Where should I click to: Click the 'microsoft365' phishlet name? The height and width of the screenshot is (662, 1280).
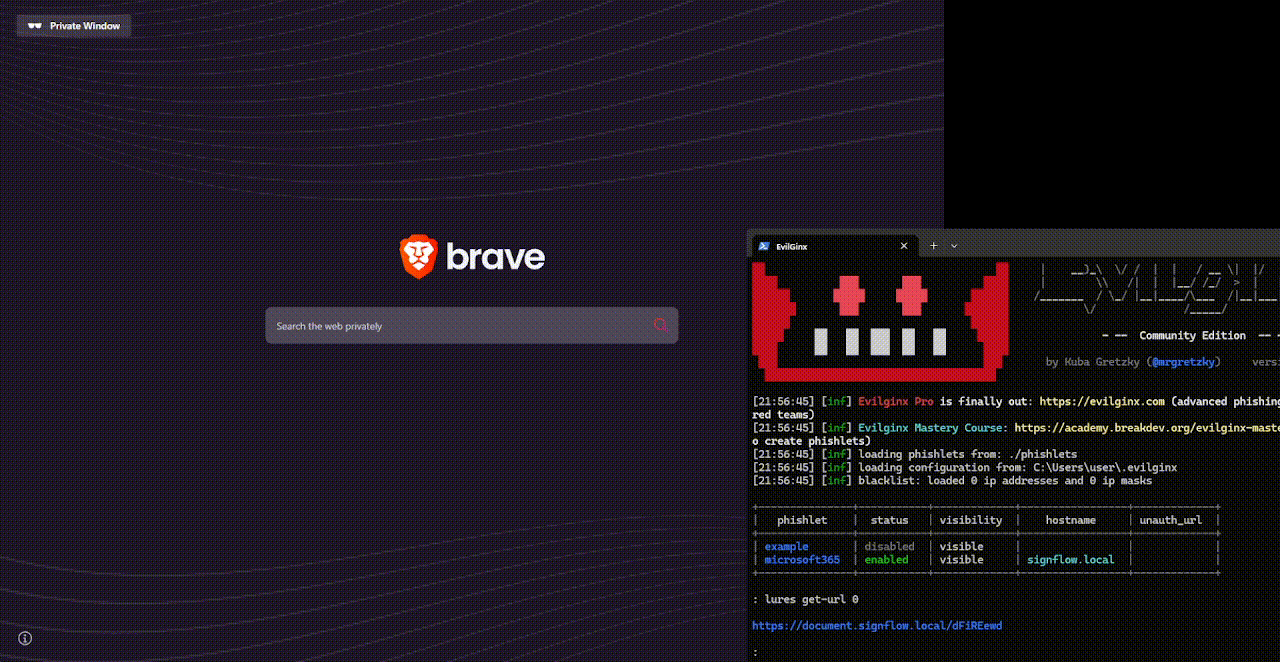[802, 560]
